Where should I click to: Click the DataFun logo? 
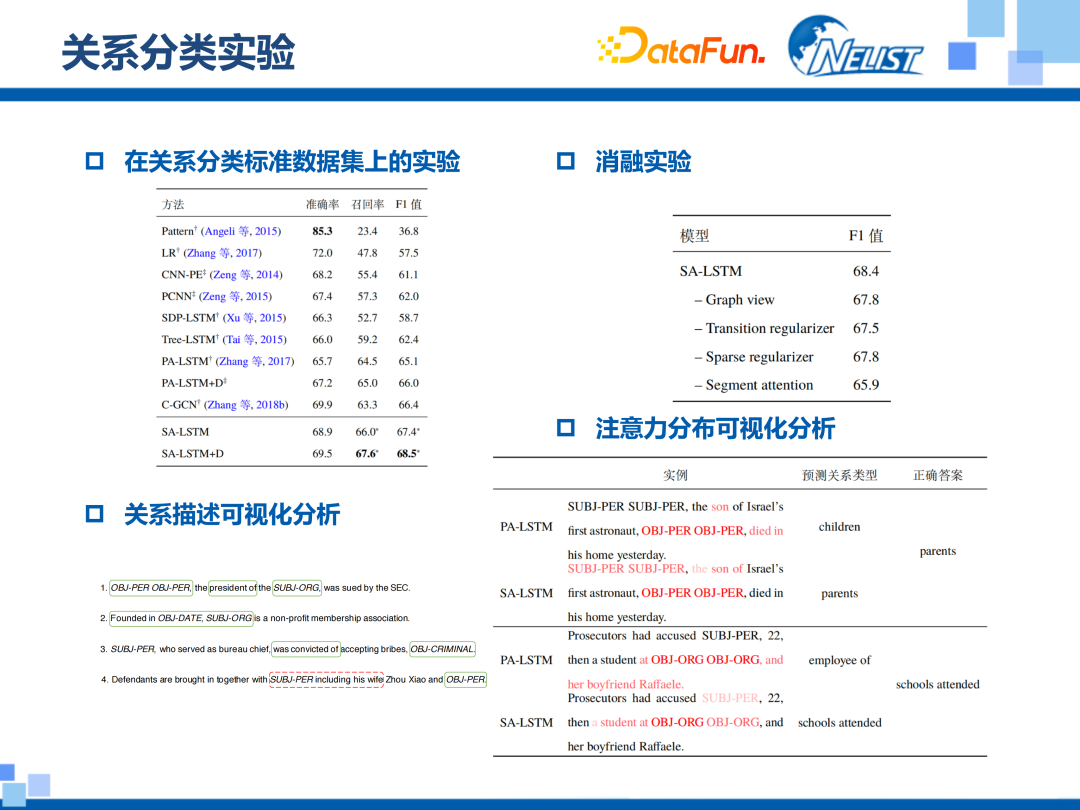click(x=681, y=46)
